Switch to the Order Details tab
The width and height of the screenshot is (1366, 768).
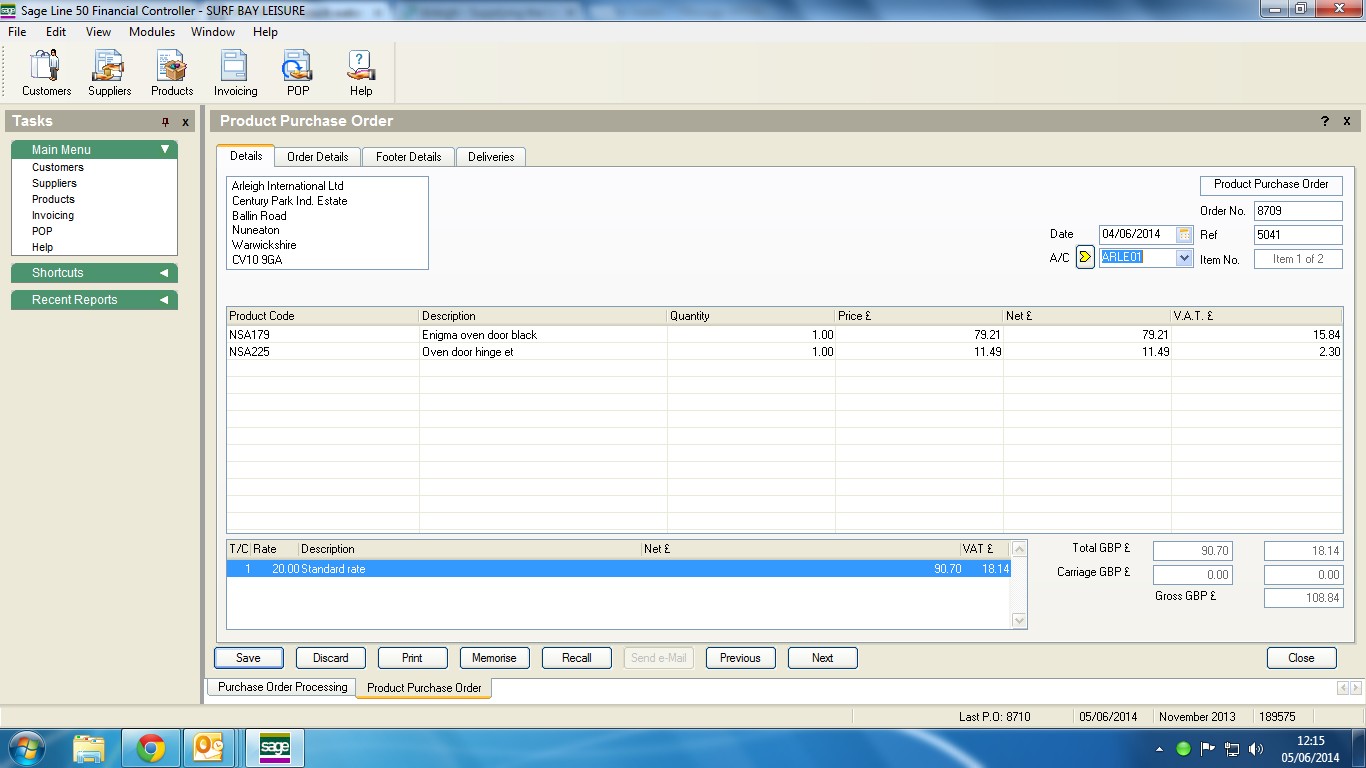pyautogui.click(x=317, y=157)
